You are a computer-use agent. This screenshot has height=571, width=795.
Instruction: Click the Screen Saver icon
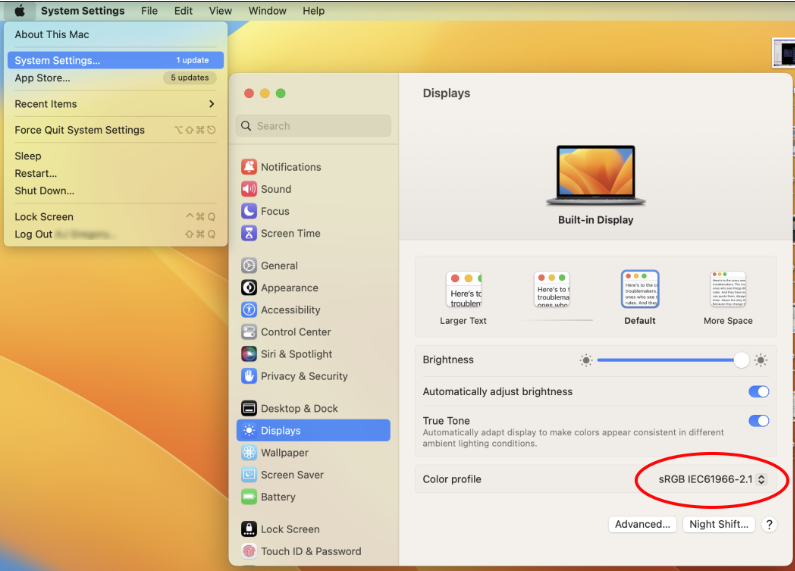(248, 475)
